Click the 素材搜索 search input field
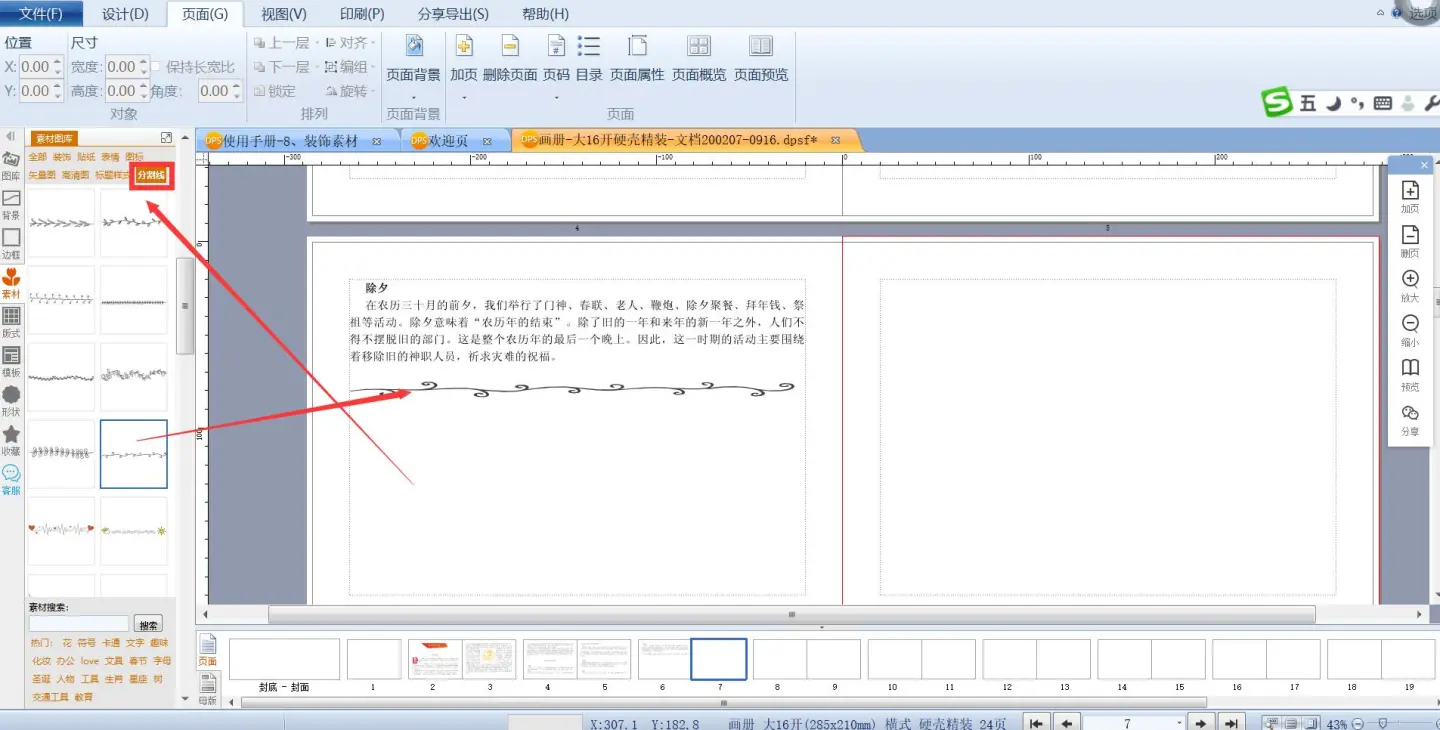This screenshot has height=730, width=1440. [x=79, y=624]
